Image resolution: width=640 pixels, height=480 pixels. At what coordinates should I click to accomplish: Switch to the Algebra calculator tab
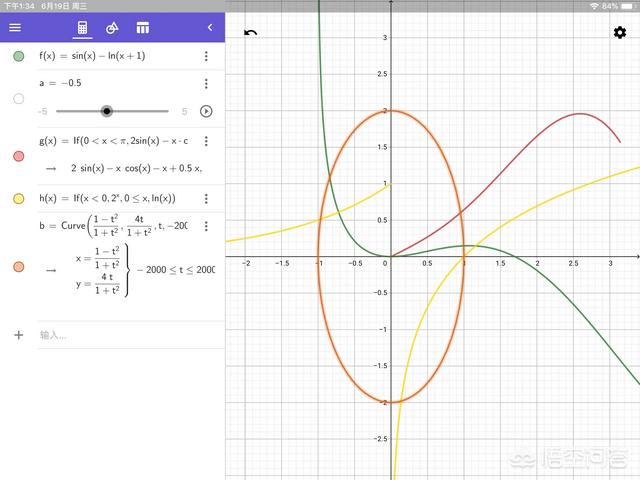click(x=82, y=28)
